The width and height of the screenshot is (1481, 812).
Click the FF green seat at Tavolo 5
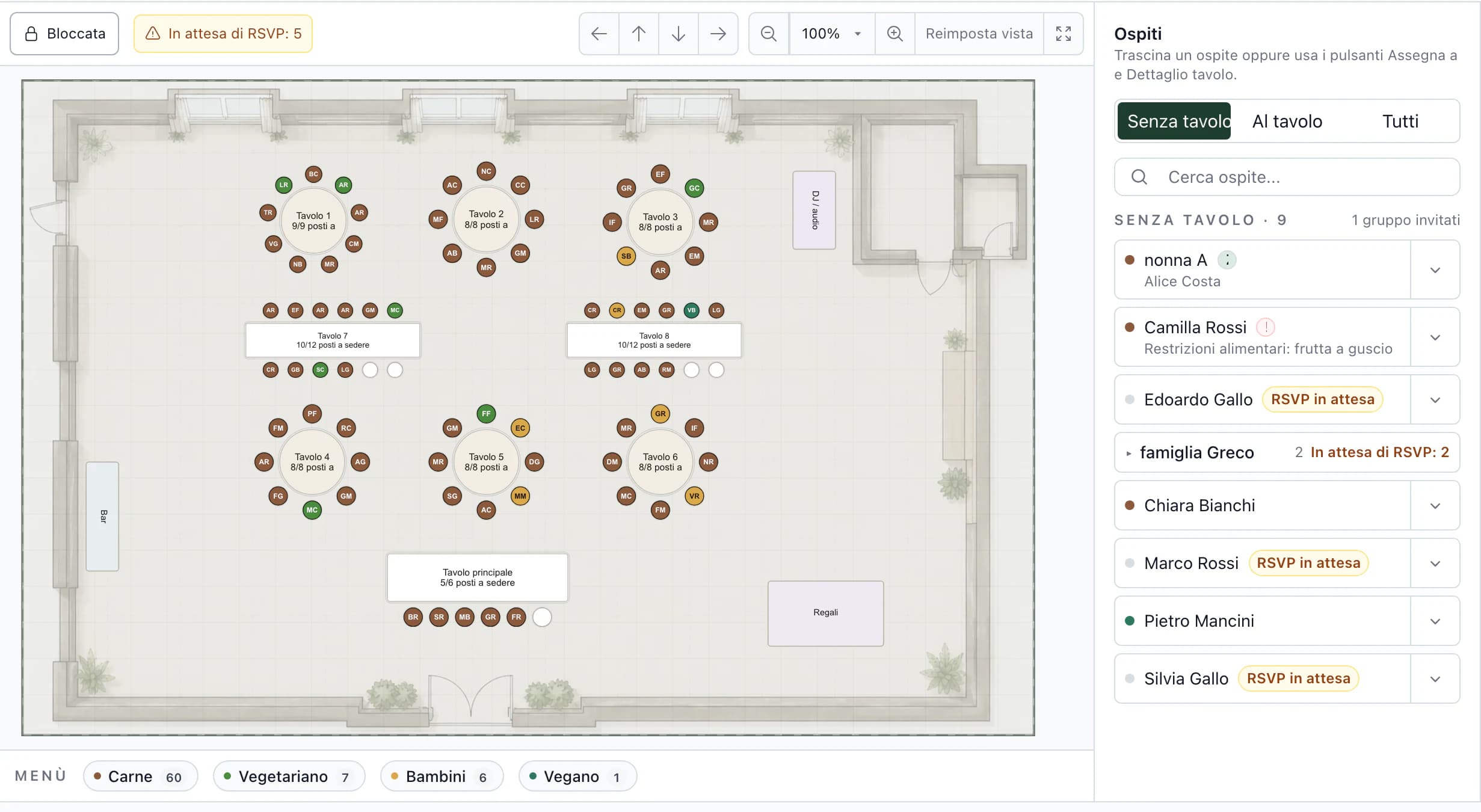(486, 414)
